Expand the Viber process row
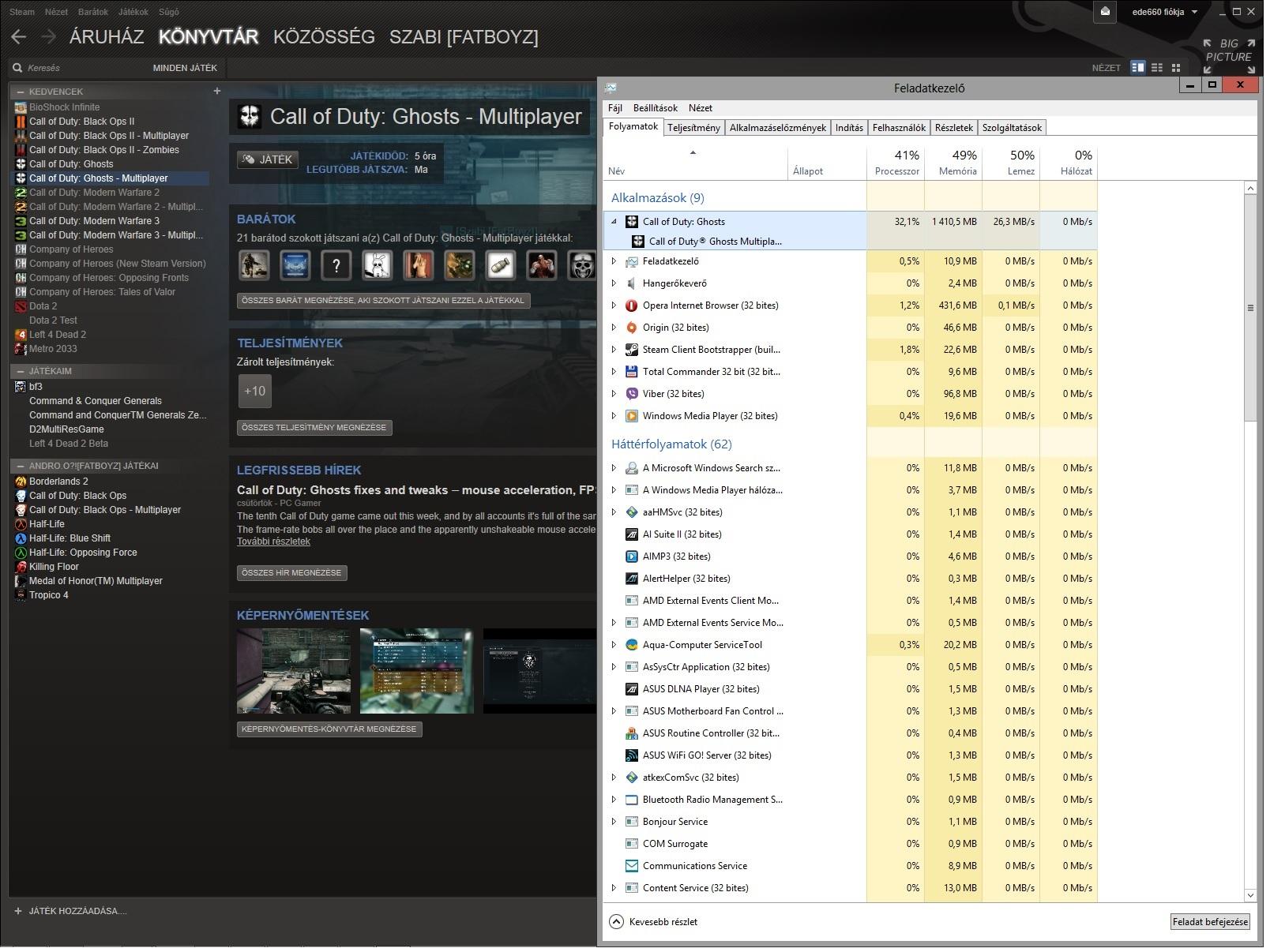Viewport: 1270px width, 952px height. tap(614, 394)
